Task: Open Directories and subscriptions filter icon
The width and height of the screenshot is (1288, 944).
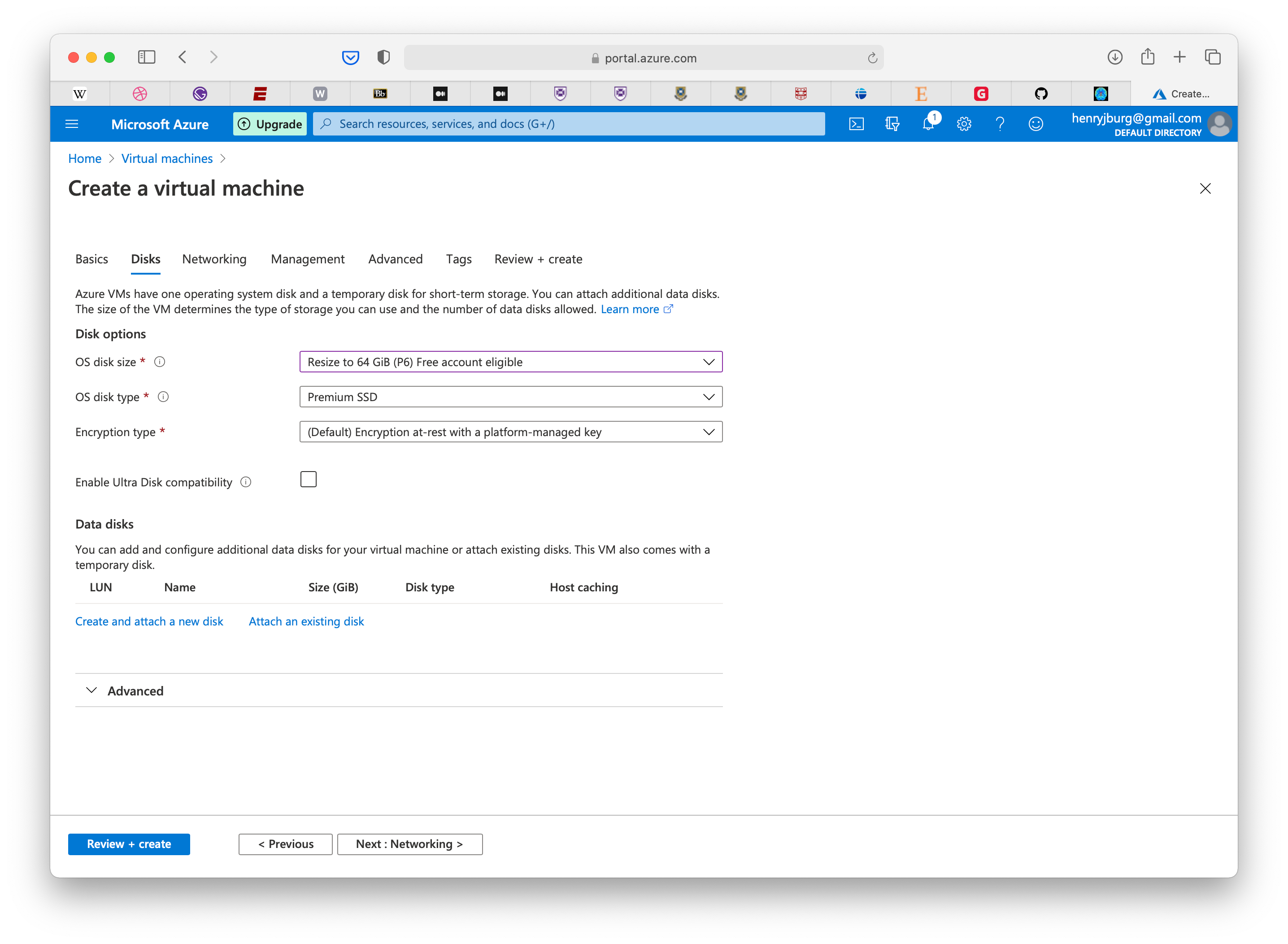Action: click(x=892, y=124)
